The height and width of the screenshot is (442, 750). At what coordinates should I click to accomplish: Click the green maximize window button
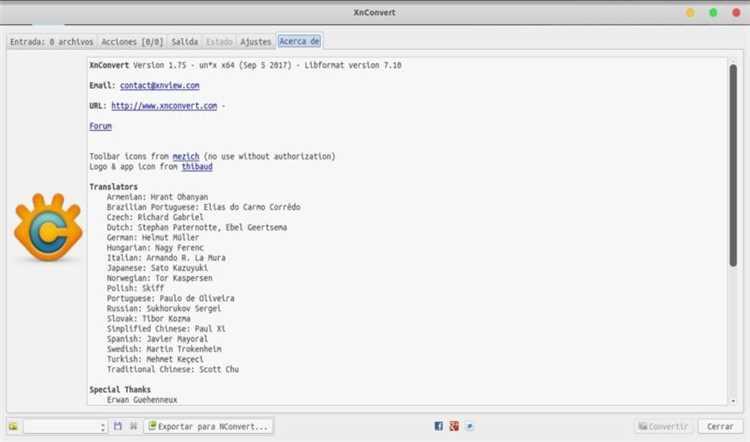[x=713, y=13]
